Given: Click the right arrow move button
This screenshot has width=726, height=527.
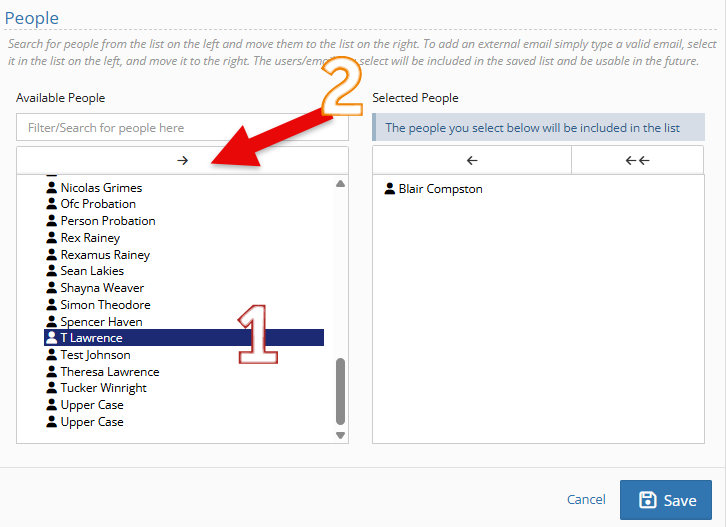Looking at the screenshot, I should 182,160.
